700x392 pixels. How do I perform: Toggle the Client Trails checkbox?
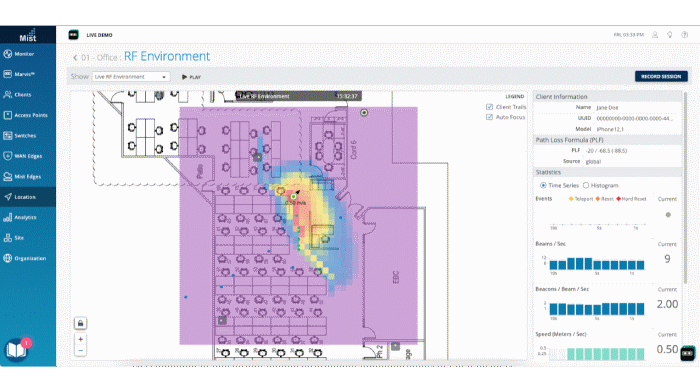click(489, 107)
